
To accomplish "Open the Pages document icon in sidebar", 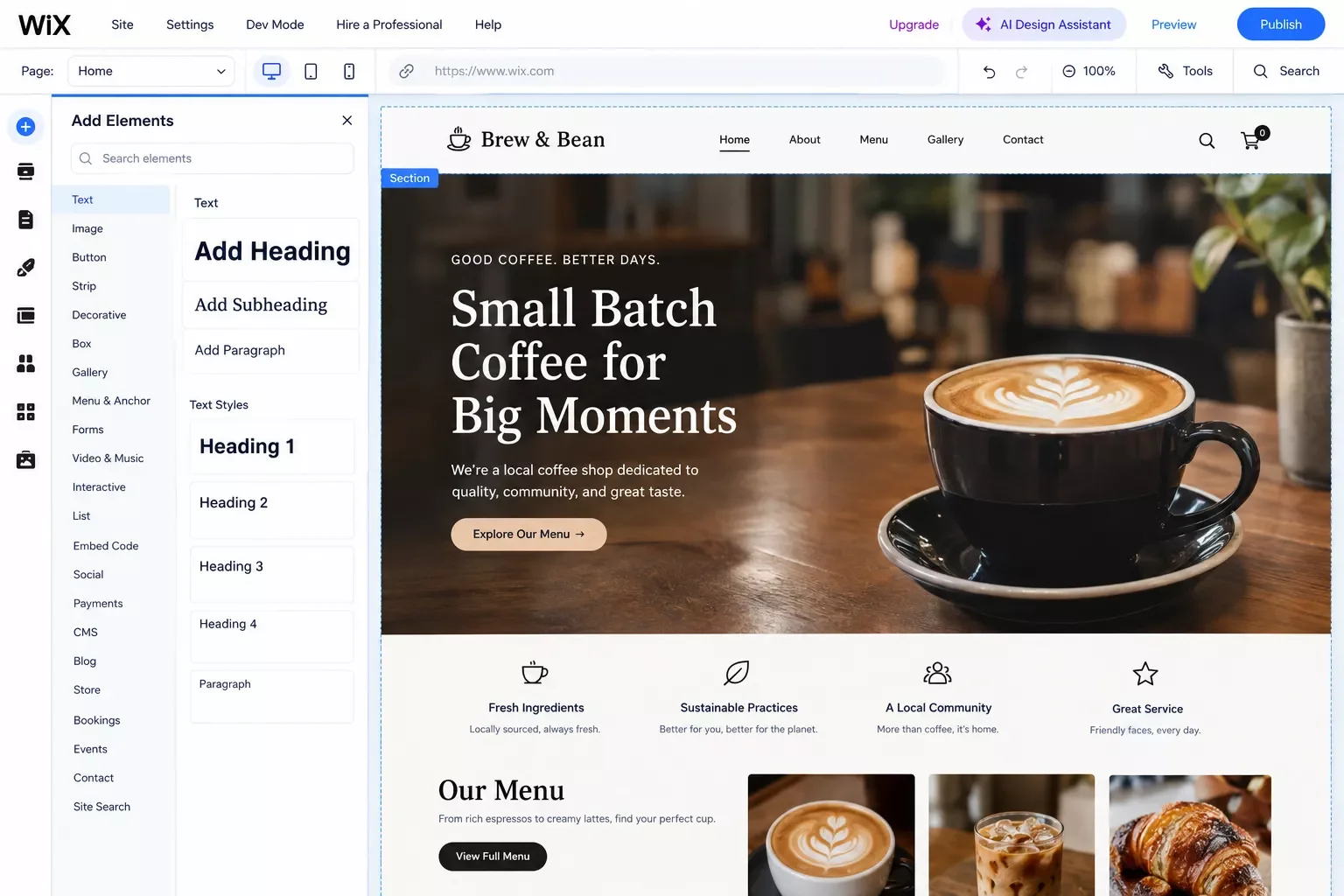I will (25, 220).
